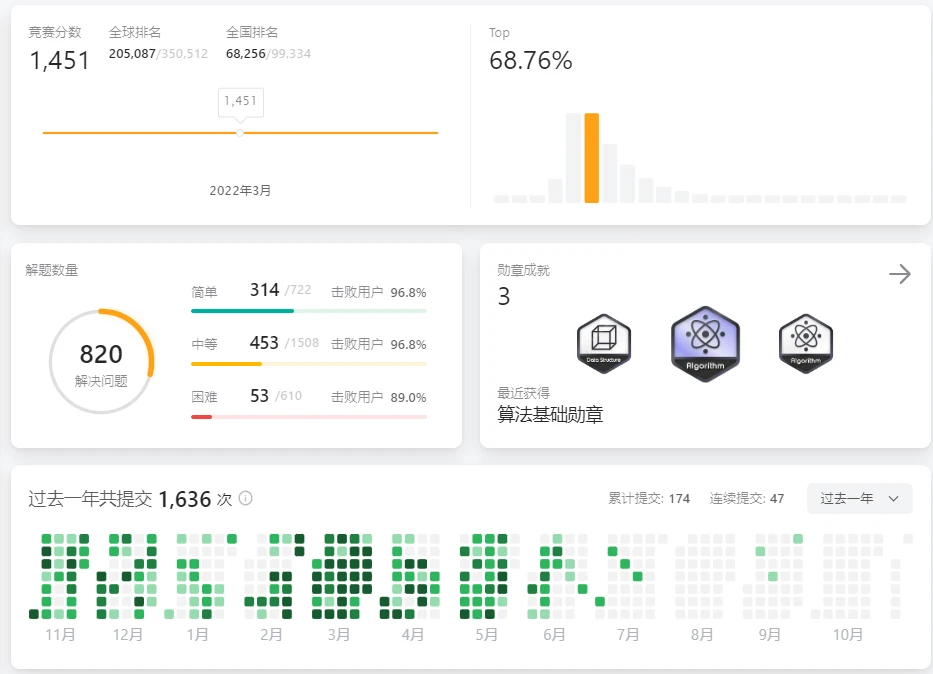
Task: Select the highlighted center Algorithm badge
Action: pos(704,341)
